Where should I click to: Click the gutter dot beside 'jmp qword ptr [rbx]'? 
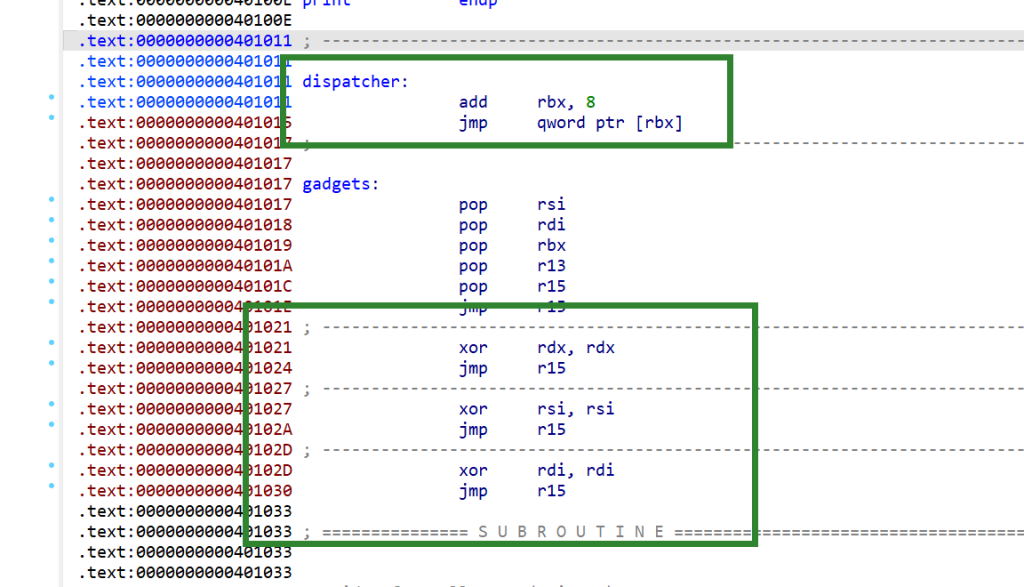click(x=51, y=118)
